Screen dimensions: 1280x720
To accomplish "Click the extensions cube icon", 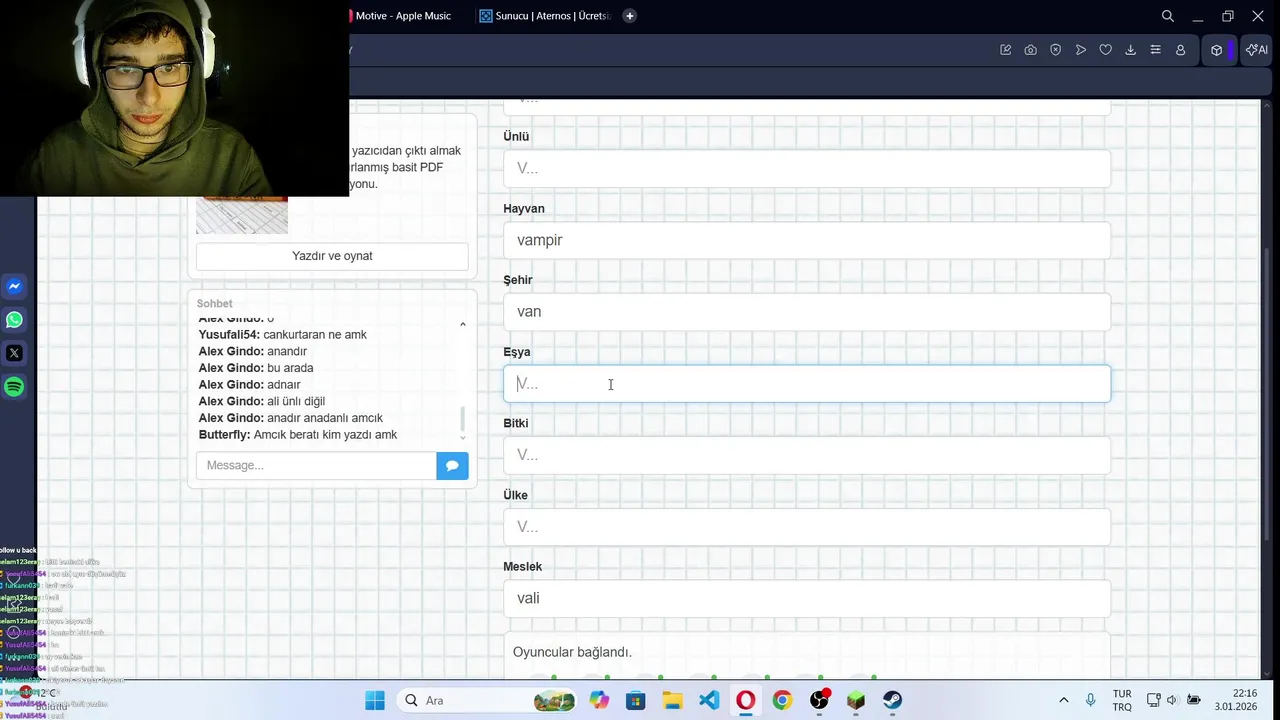I will pos(1216,50).
